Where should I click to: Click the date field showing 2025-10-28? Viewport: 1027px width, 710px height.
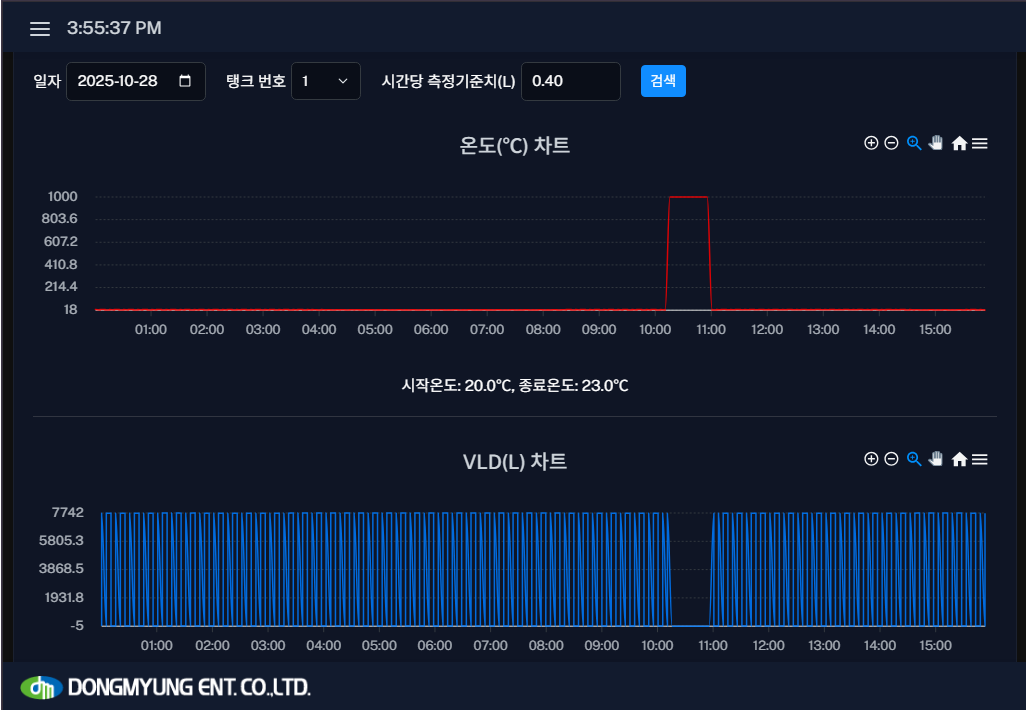click(x=120, y=81)
